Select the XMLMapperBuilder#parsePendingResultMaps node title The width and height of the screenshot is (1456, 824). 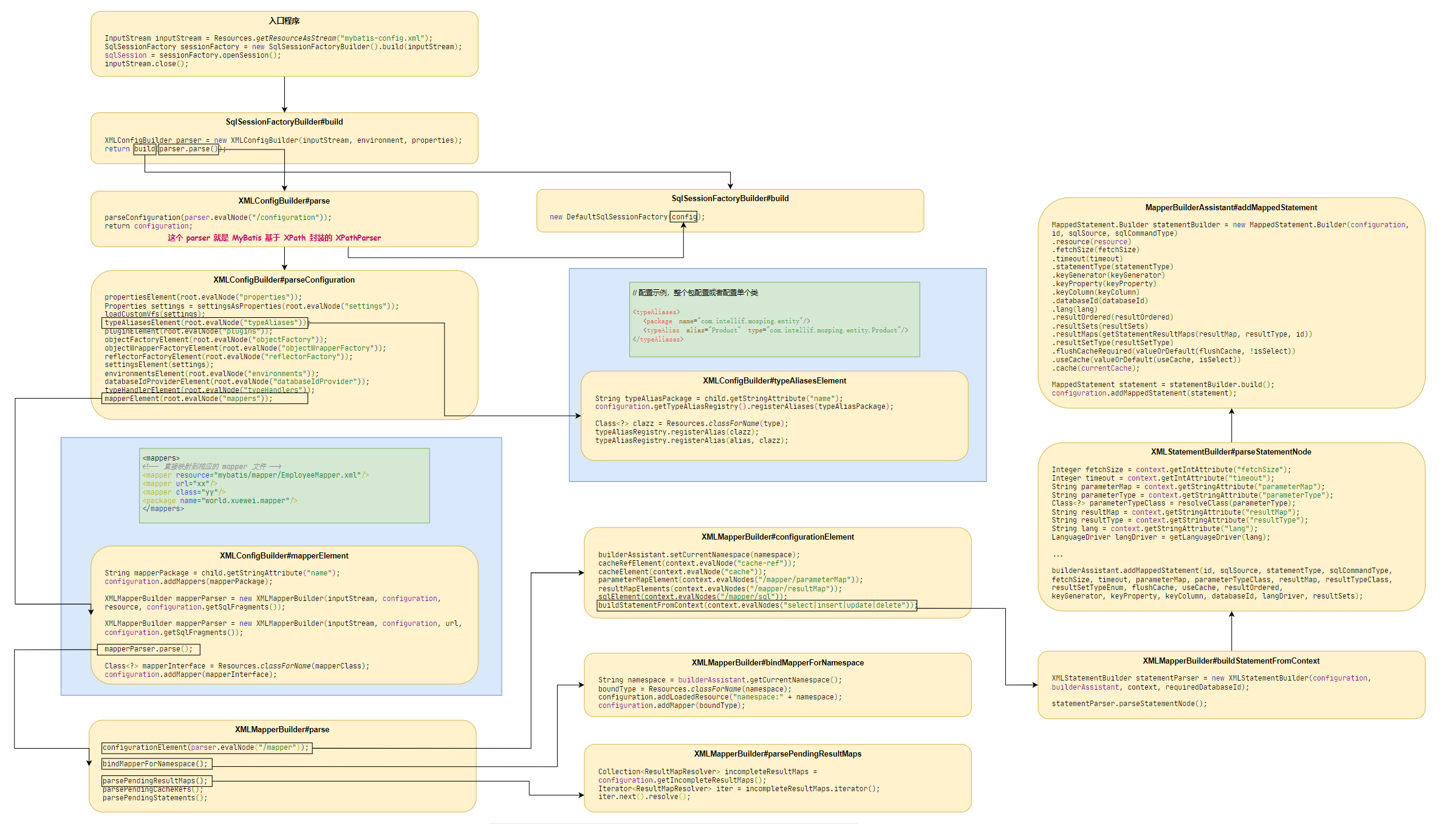pyautogui.click(x=777, y=754)
